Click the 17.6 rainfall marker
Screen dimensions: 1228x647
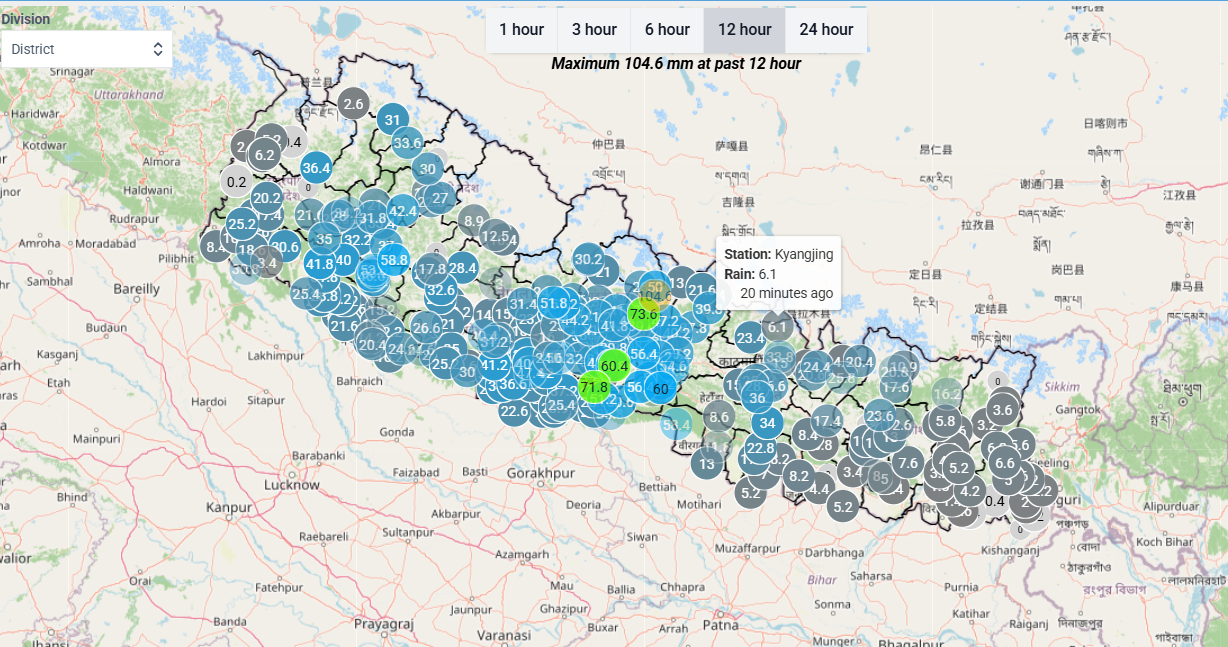click(896, 386)
